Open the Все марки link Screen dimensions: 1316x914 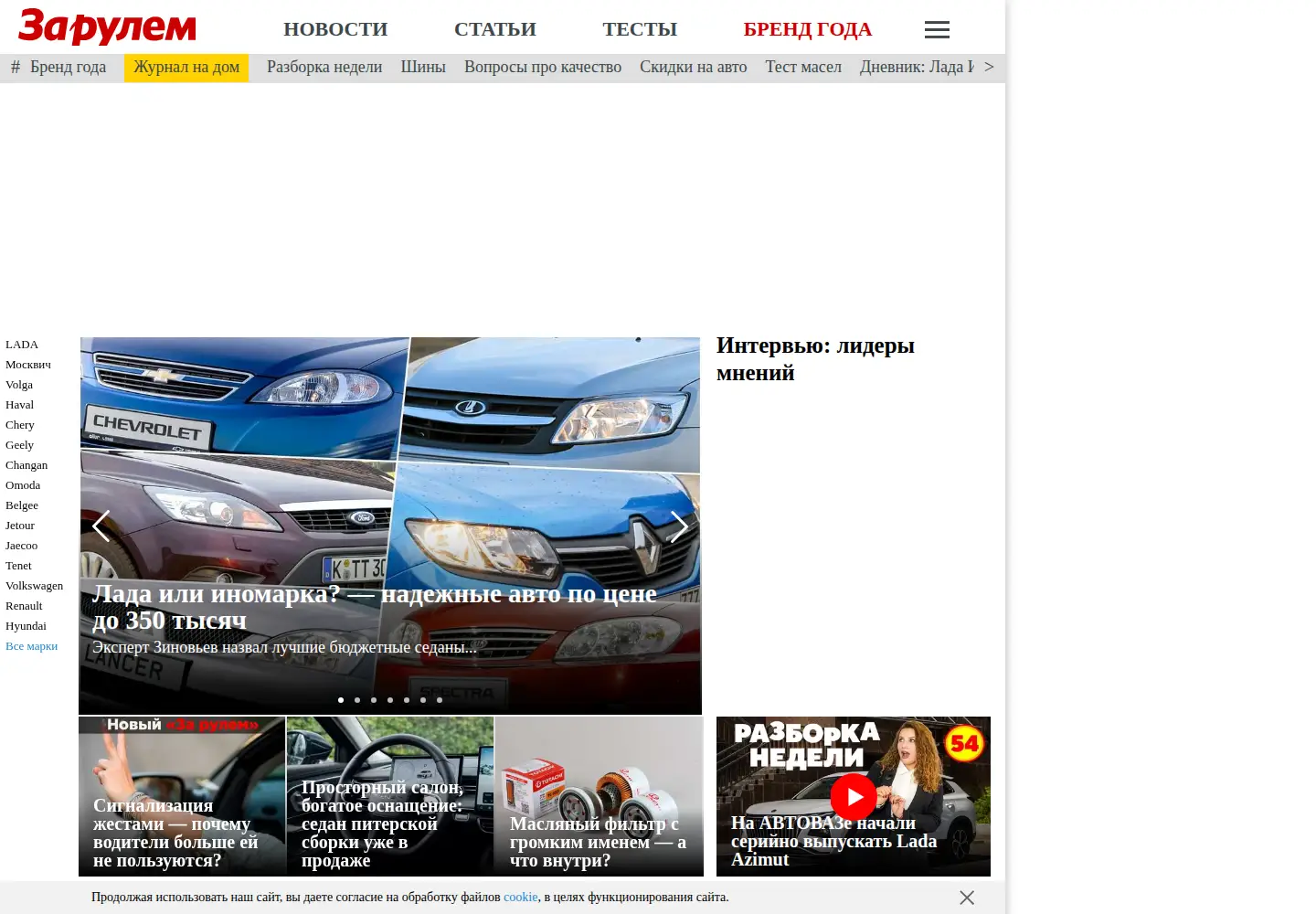tap(32, 646)
